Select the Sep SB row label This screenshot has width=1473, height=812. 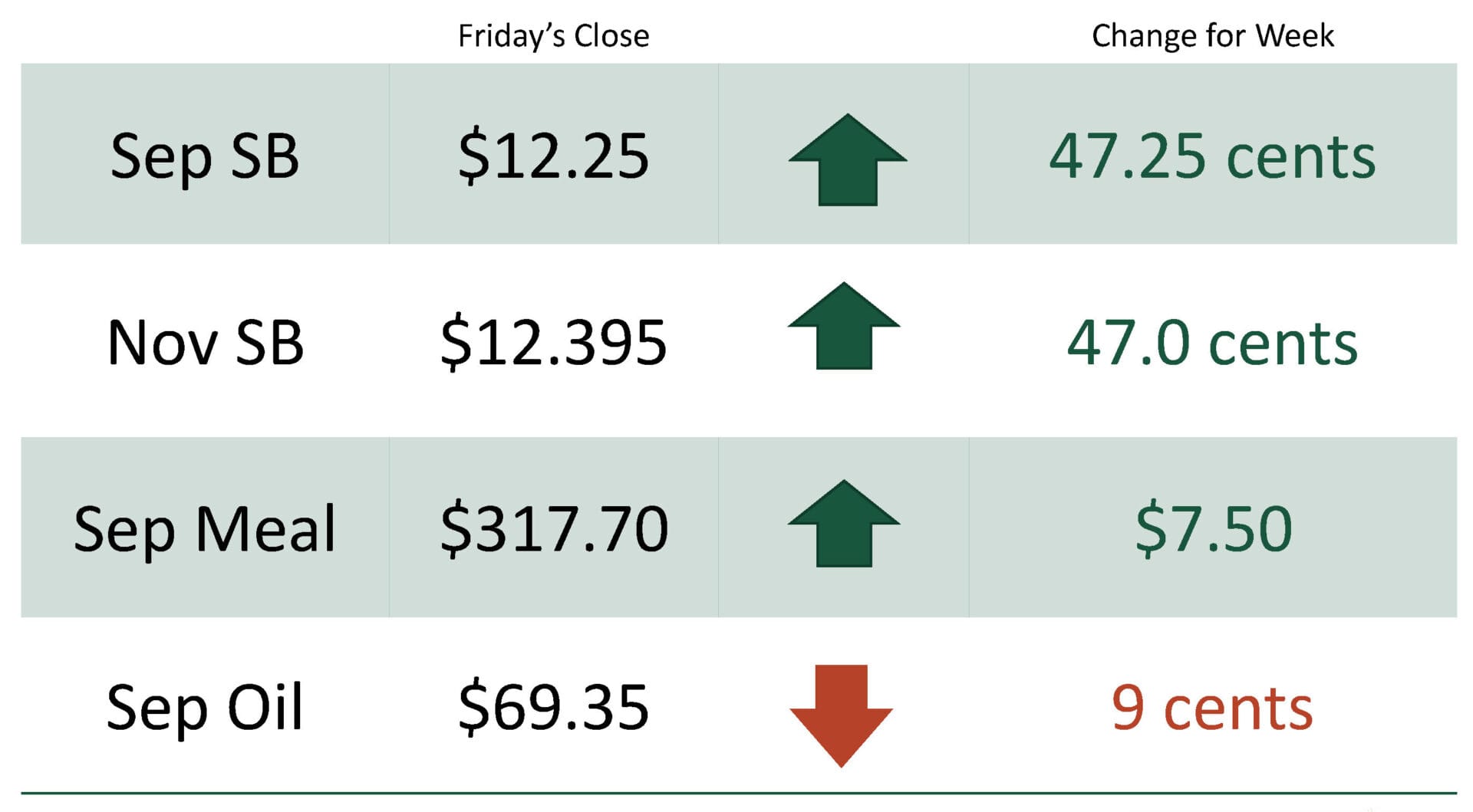pyautogui.click(x=205, y=156)
